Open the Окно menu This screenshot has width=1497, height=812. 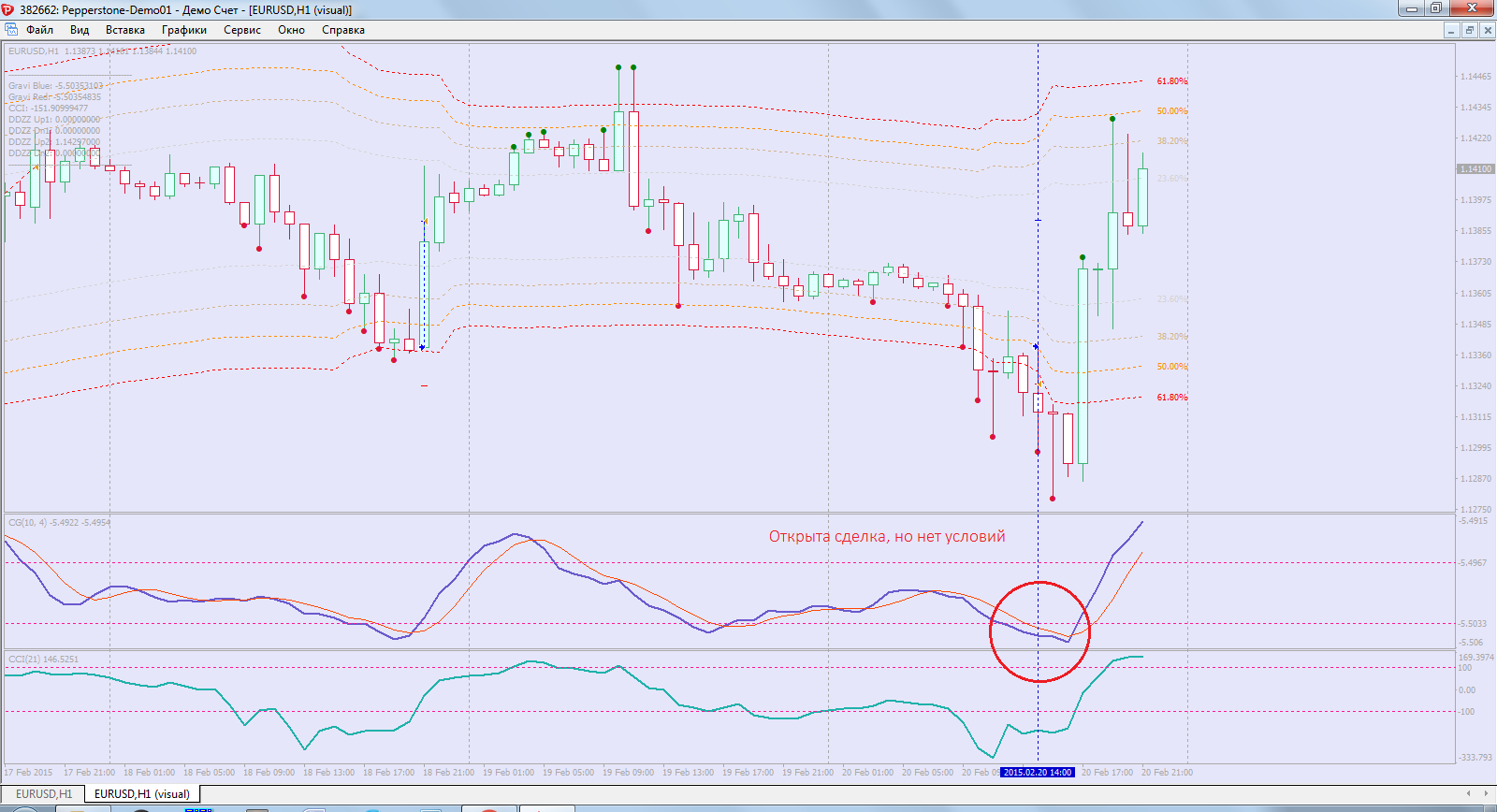[x=291, y=30]
